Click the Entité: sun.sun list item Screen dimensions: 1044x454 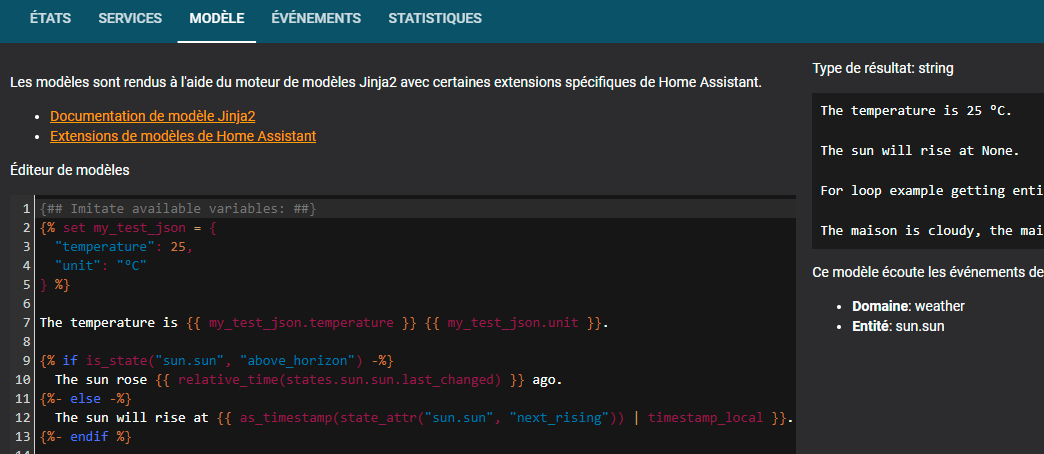tap(898, 326)
